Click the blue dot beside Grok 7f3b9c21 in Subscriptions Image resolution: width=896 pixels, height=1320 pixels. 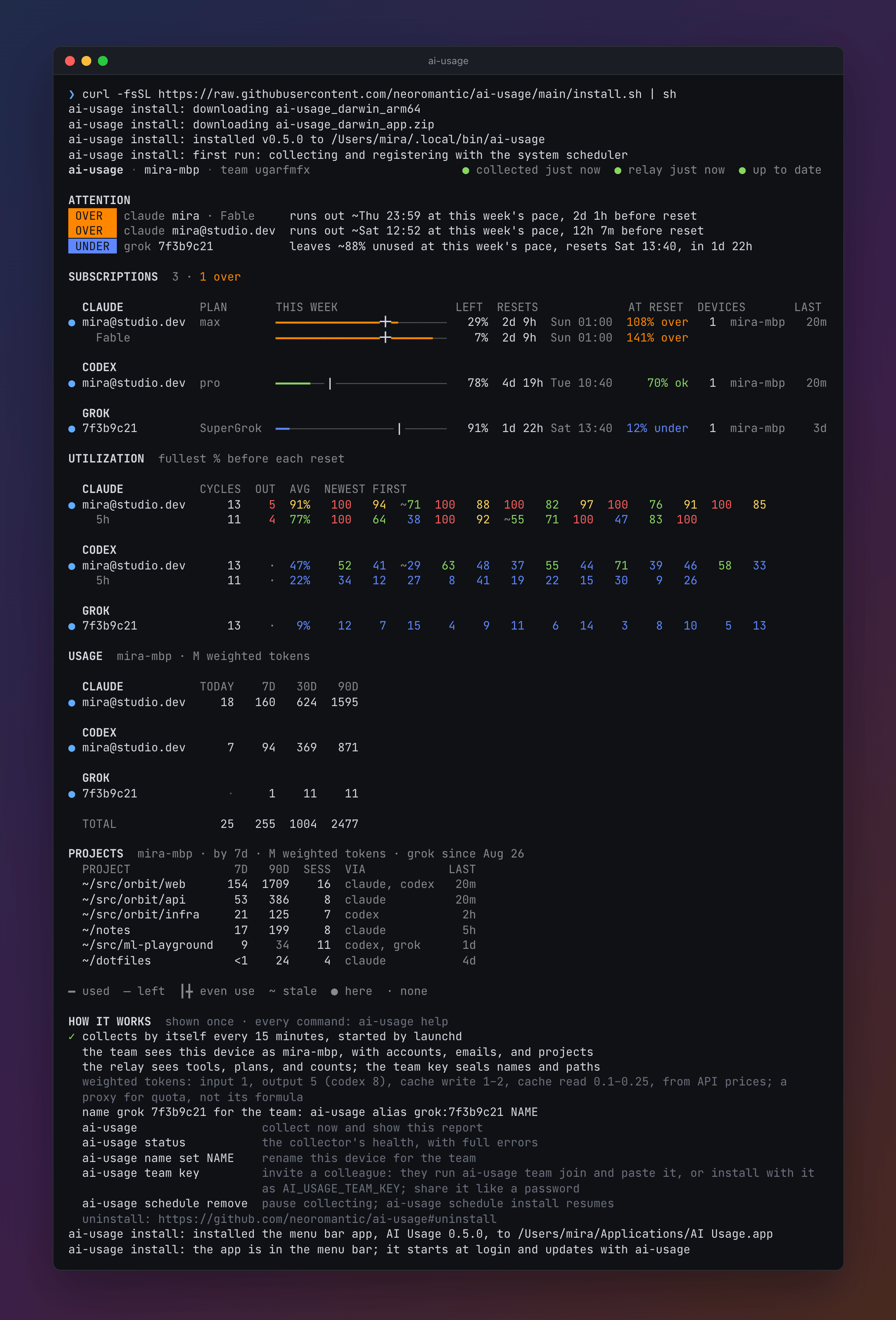[72, 429]
